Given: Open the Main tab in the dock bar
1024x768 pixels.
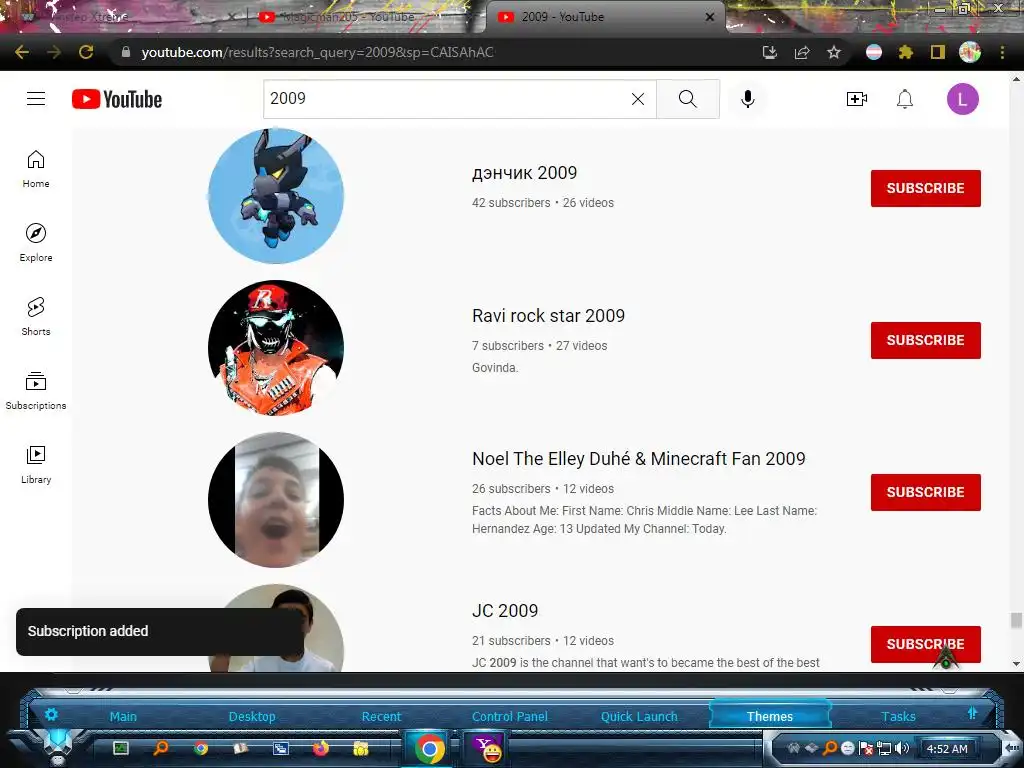Looking at the screenshot, I should click(123, 716).
